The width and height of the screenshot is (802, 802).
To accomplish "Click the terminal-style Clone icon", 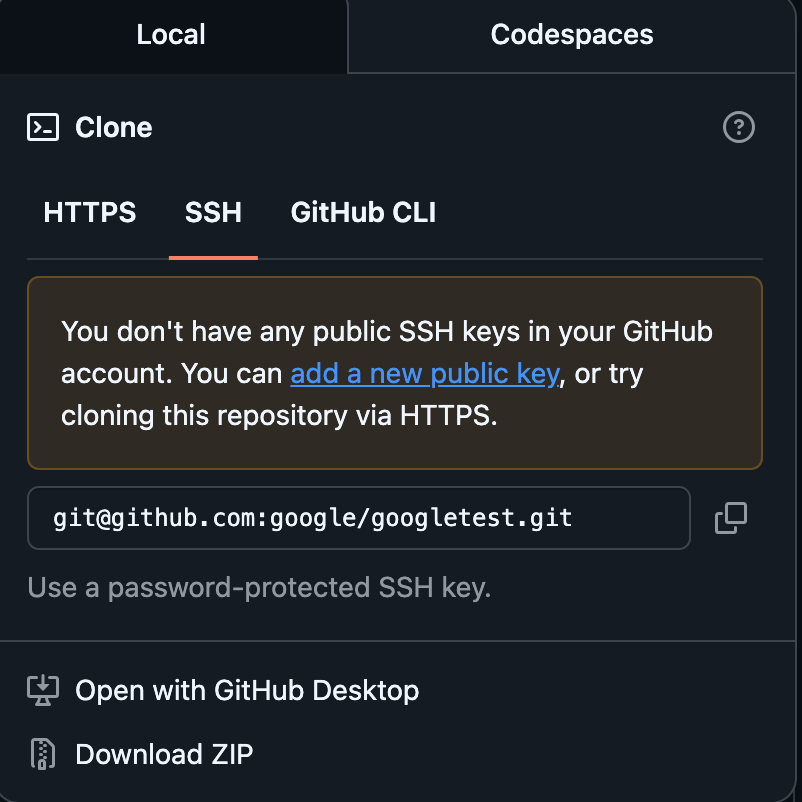I will (x=42, y=127).
